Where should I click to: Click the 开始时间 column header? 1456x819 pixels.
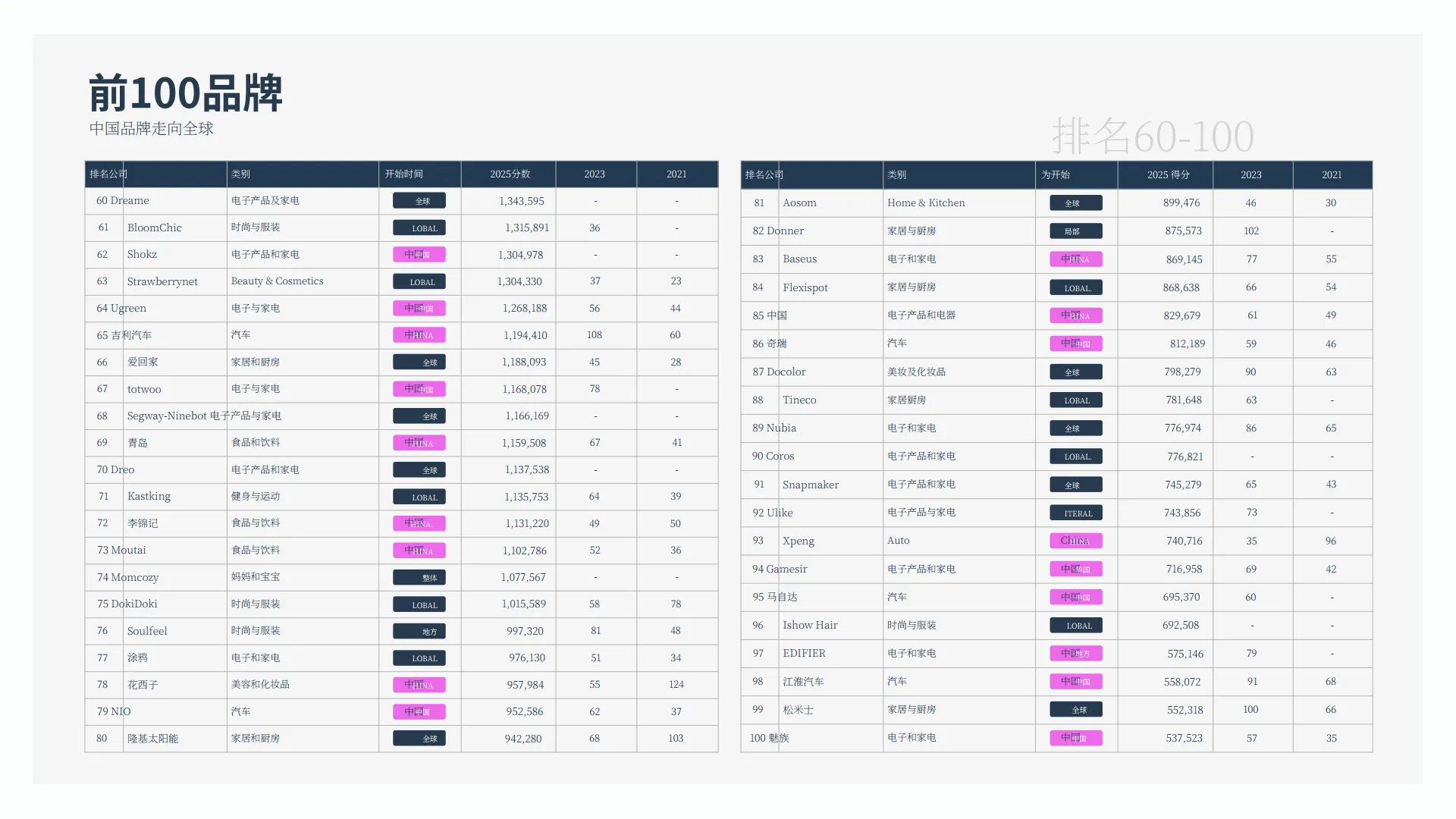click(x=403, y=174)
